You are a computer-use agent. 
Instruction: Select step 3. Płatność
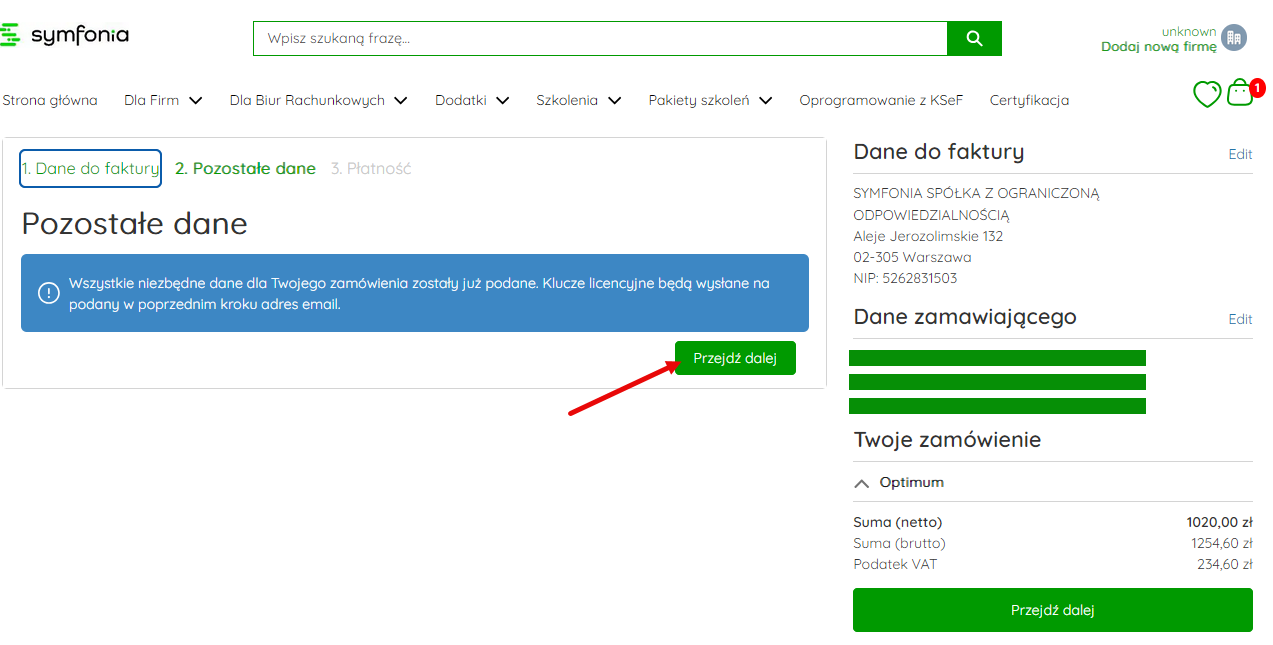pyautogui.click(x=371, y=168)
